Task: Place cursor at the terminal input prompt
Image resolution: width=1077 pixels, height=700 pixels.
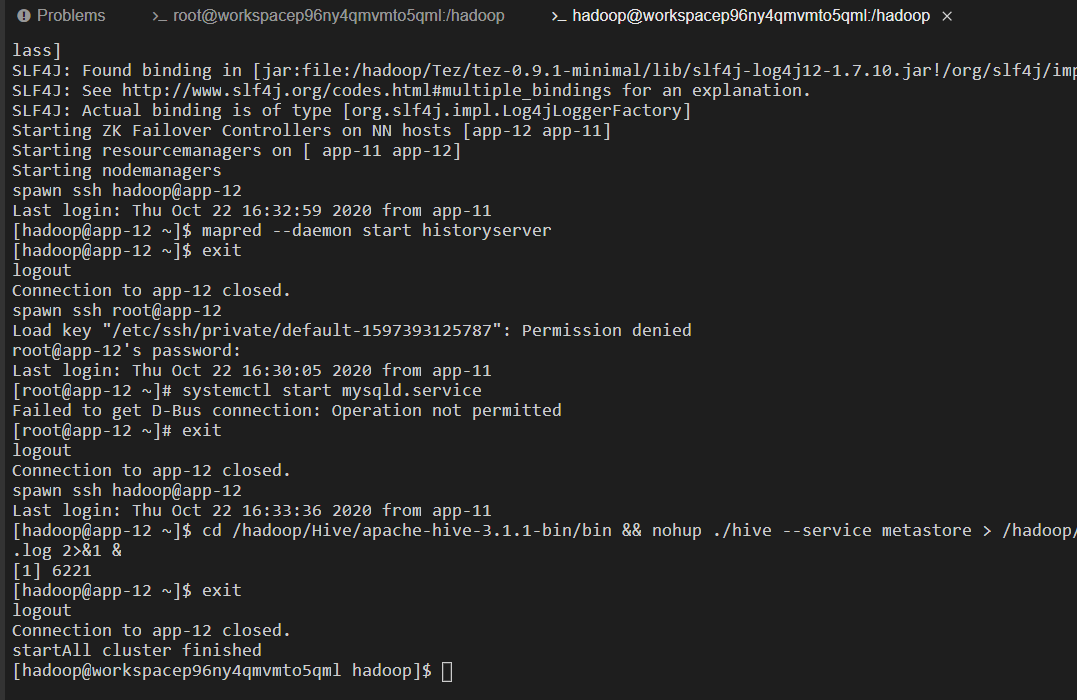Action: (x=446, y=671)
